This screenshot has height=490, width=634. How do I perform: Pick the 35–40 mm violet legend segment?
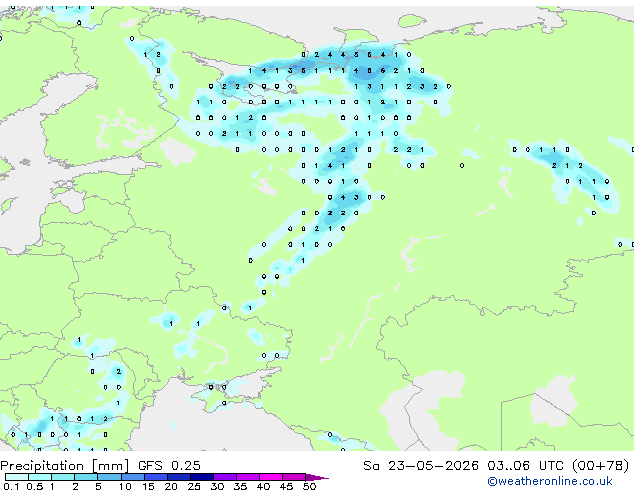click(x=248, y=477)
